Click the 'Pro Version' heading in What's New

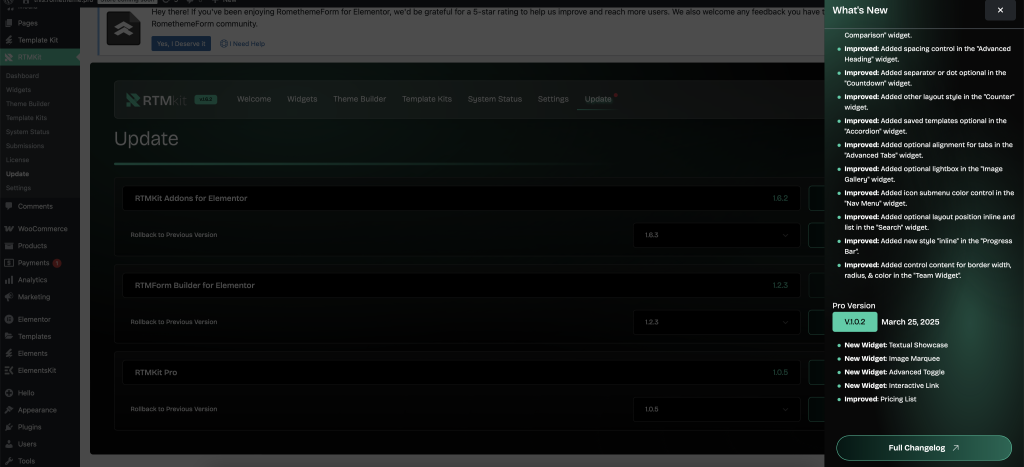click(x=854, y=306)
